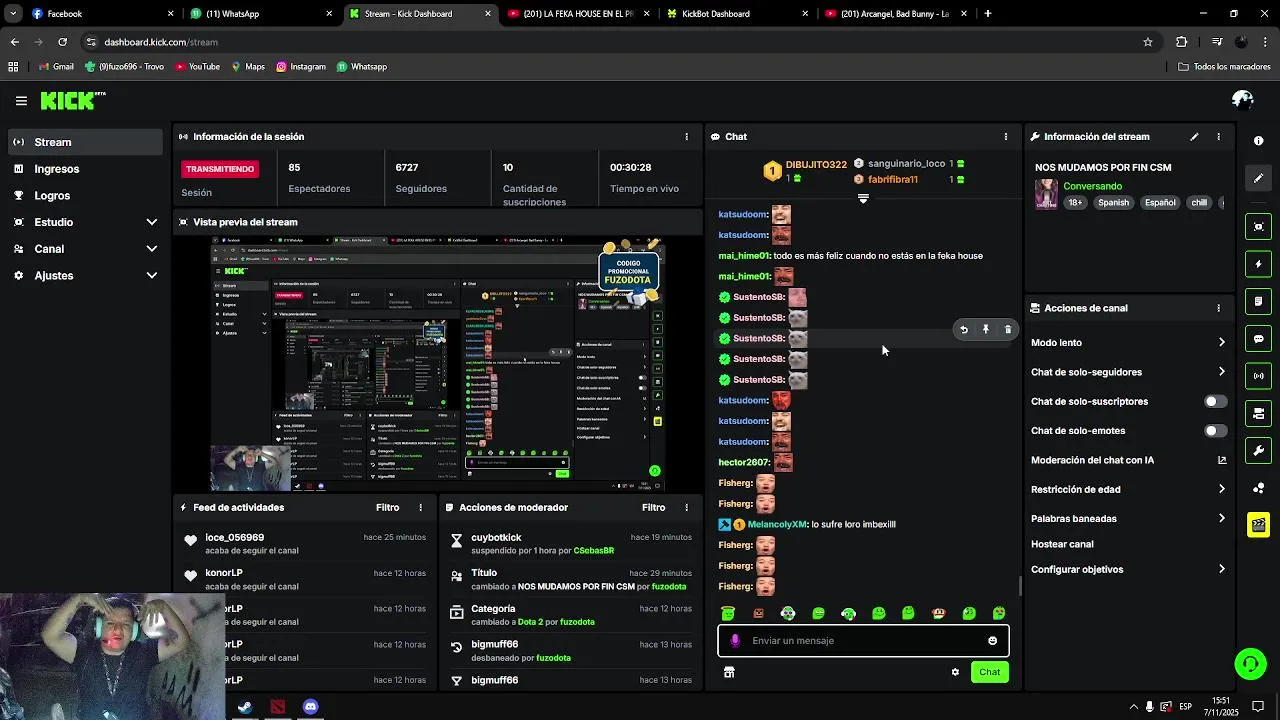The width and height of the screenshot is (1280, 720).
Task: Click the chat panel scrollbar
Action: 1020,586
